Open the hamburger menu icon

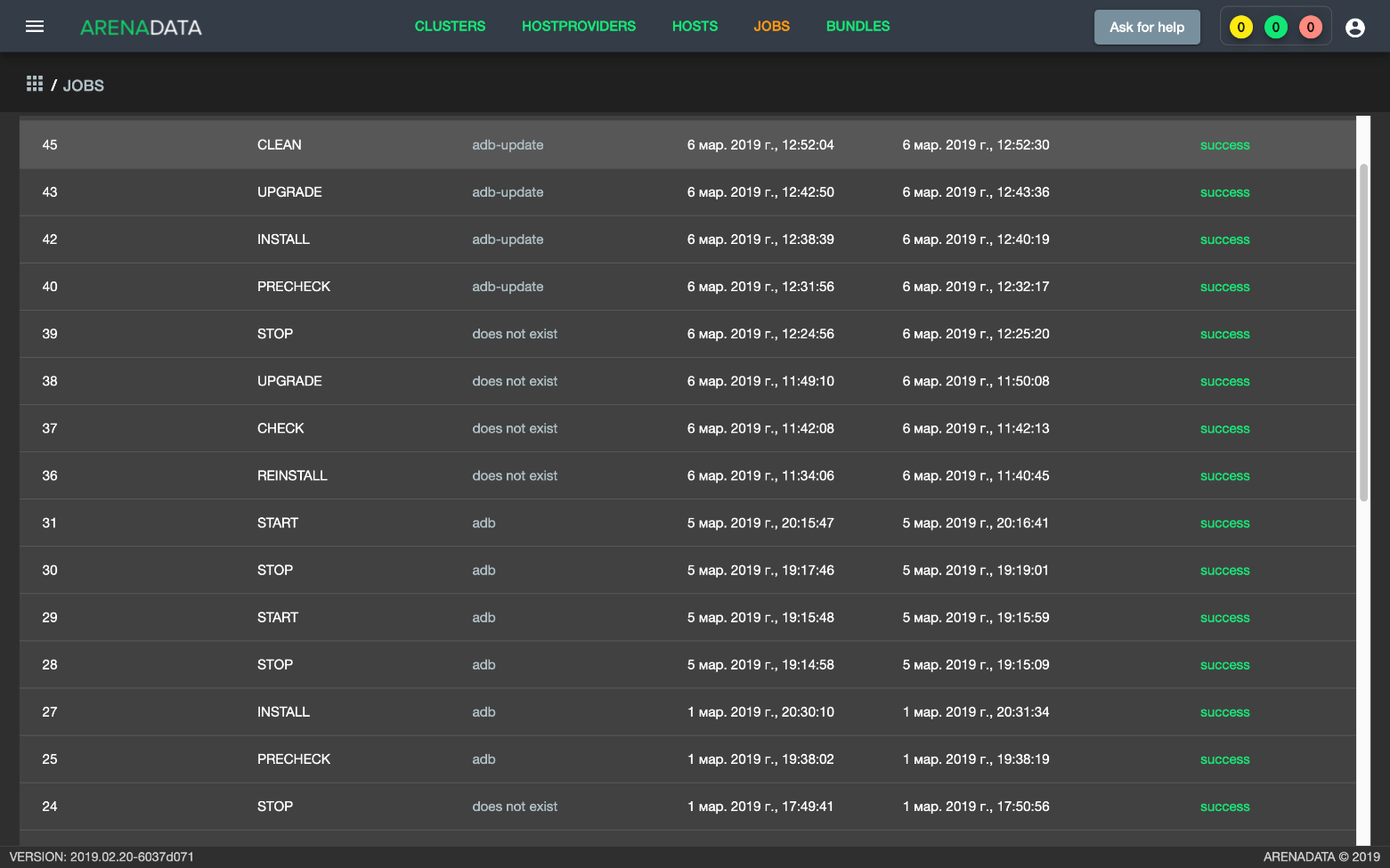35,27
